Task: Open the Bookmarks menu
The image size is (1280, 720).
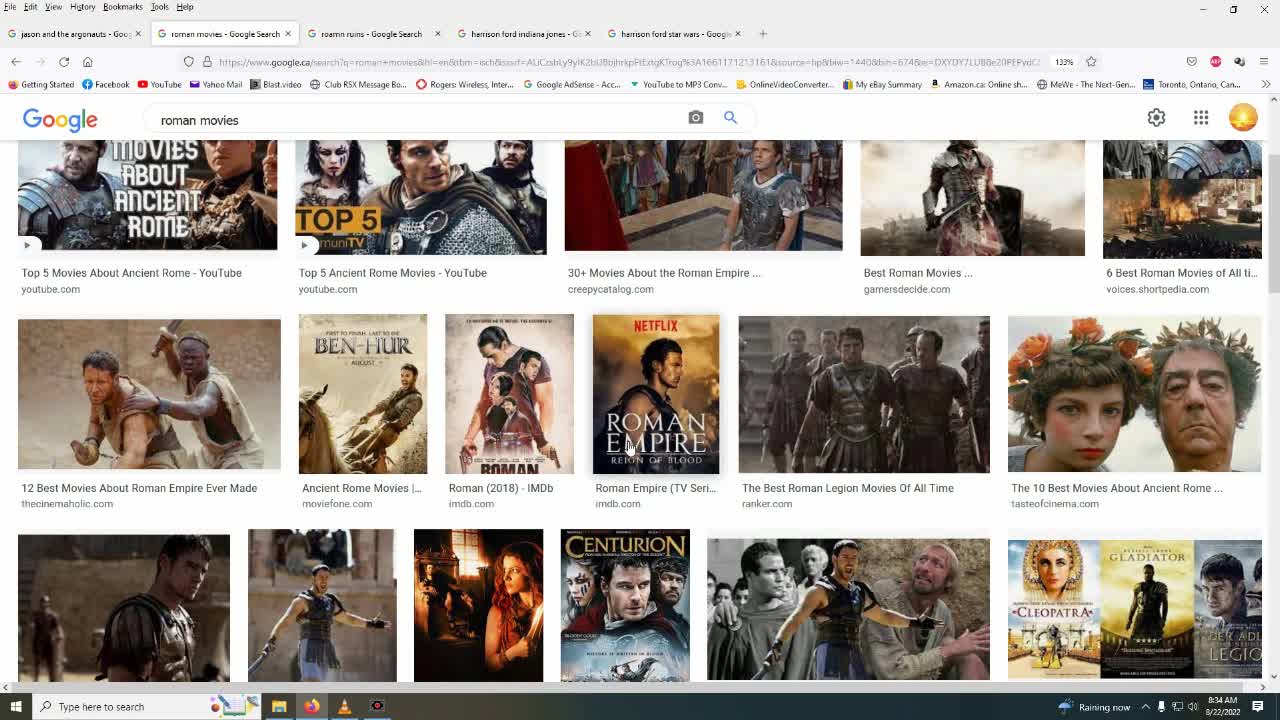Action: (123, 7)
